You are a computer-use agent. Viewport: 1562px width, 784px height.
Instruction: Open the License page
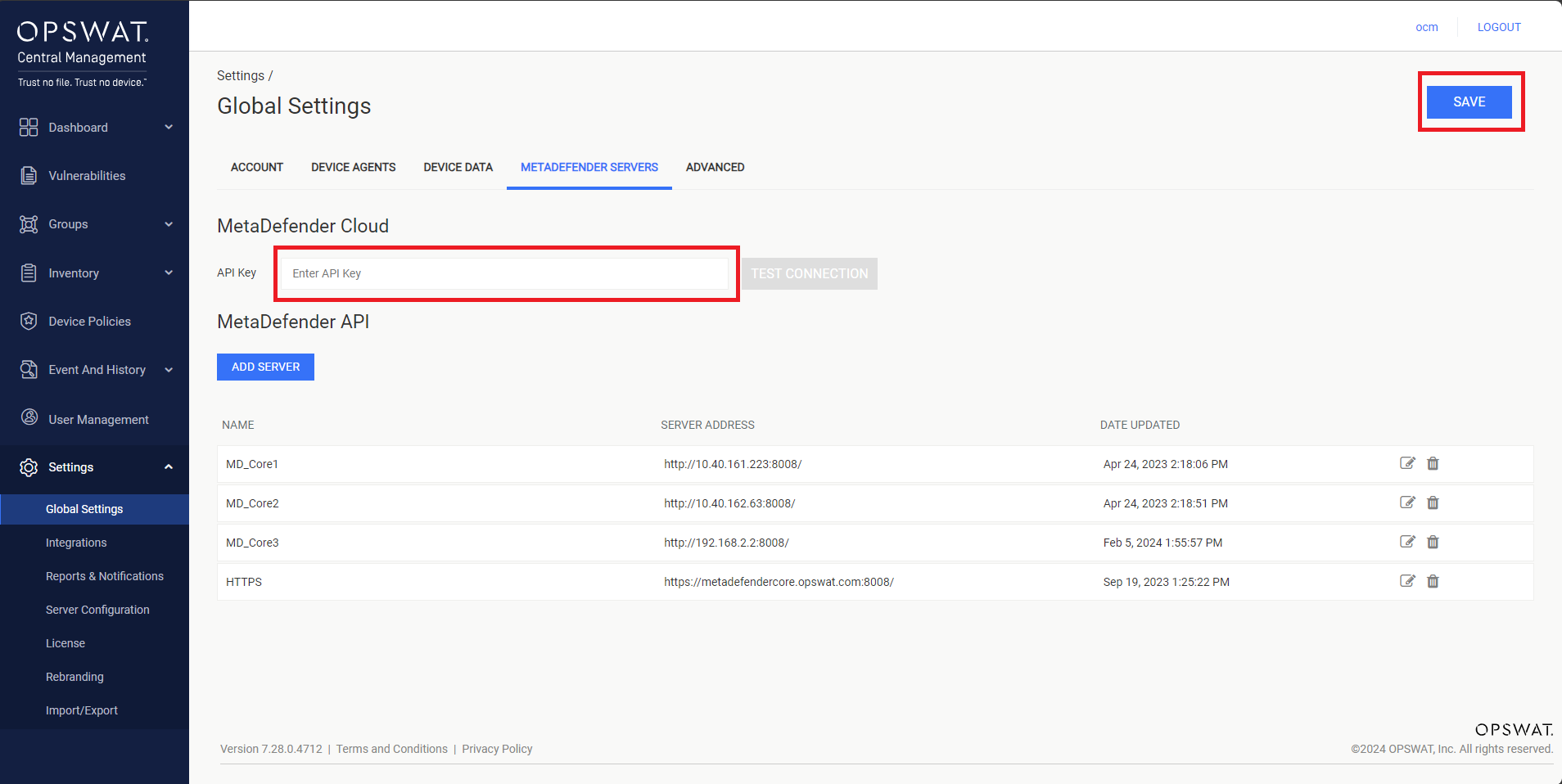[65, 643]
